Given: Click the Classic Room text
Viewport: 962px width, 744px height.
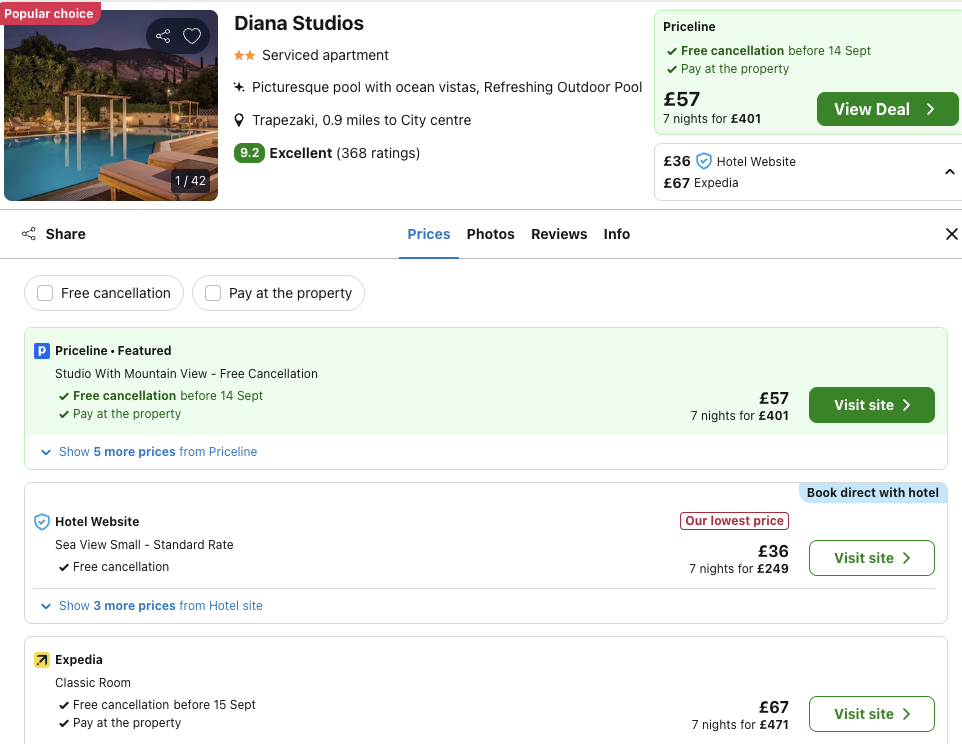Looking at the screenshot, I should click(x=93, y=683).
